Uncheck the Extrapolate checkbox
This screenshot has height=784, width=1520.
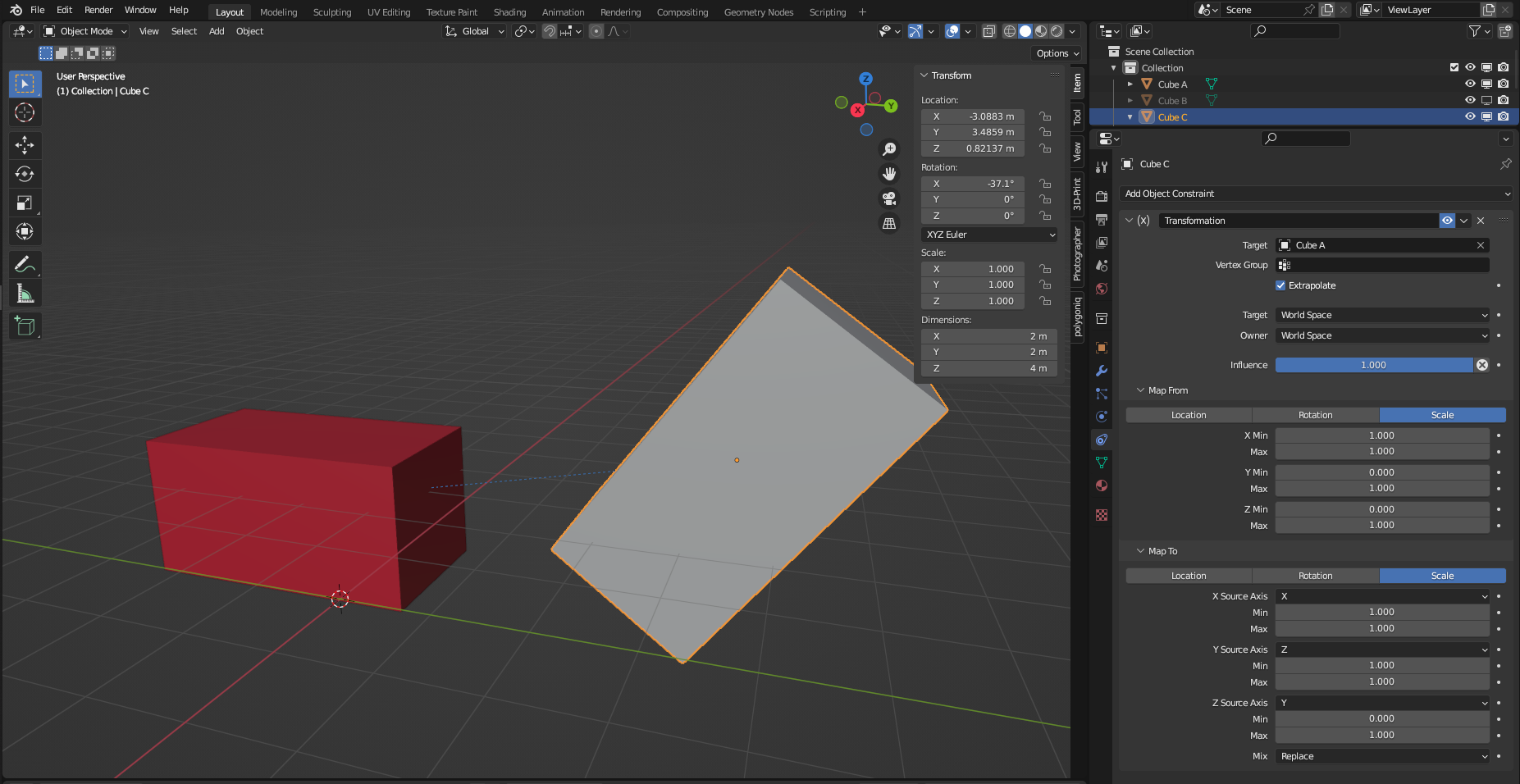[x=1280, y=285]
